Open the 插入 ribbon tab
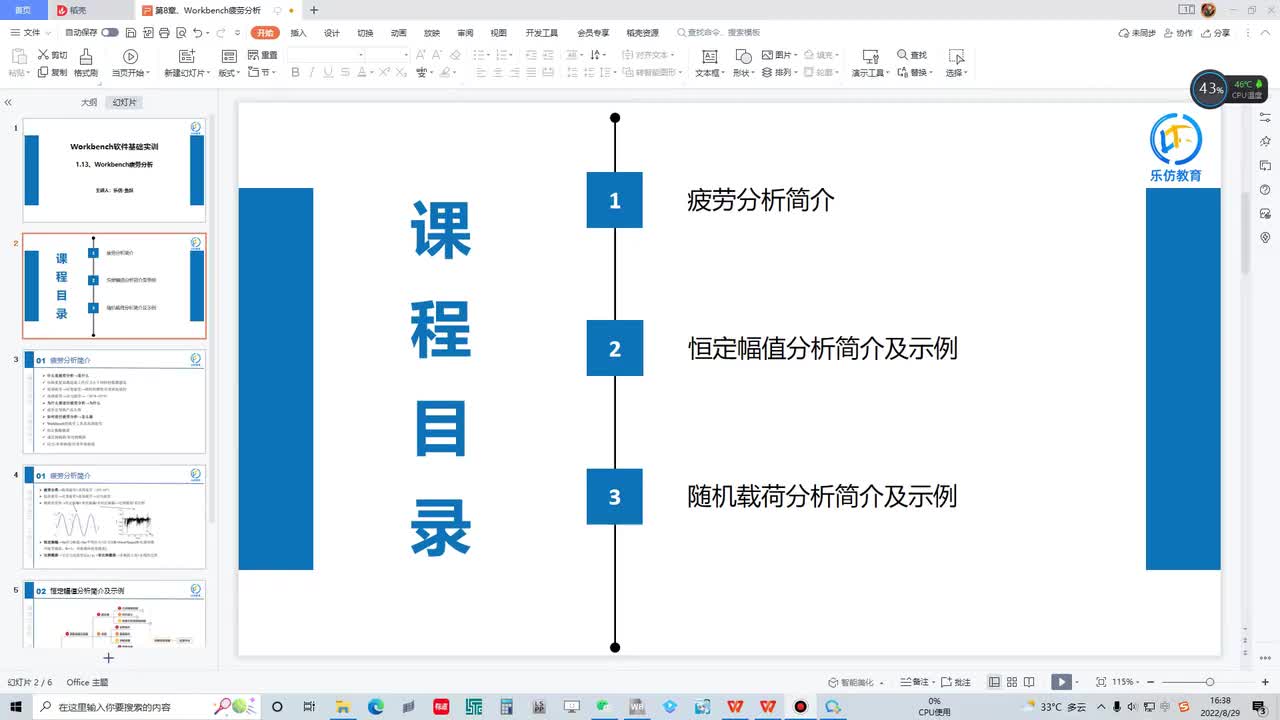 coord(298,33)
